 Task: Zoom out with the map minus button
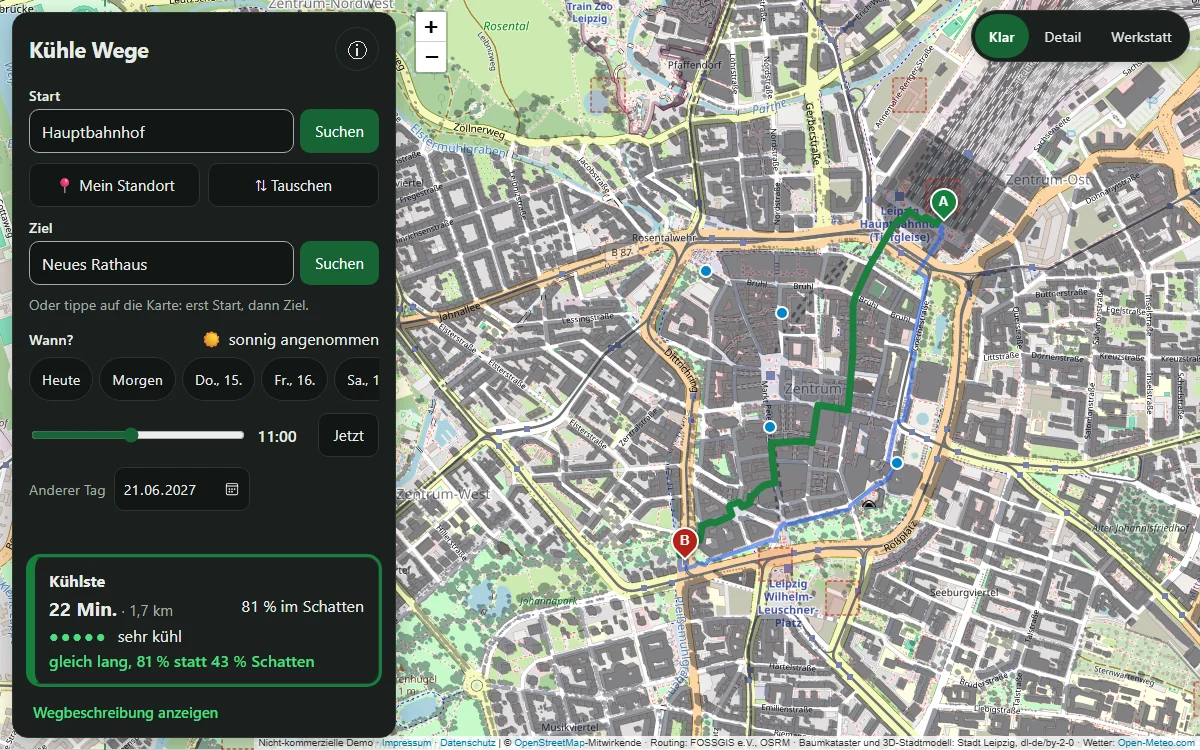point(431,57)
